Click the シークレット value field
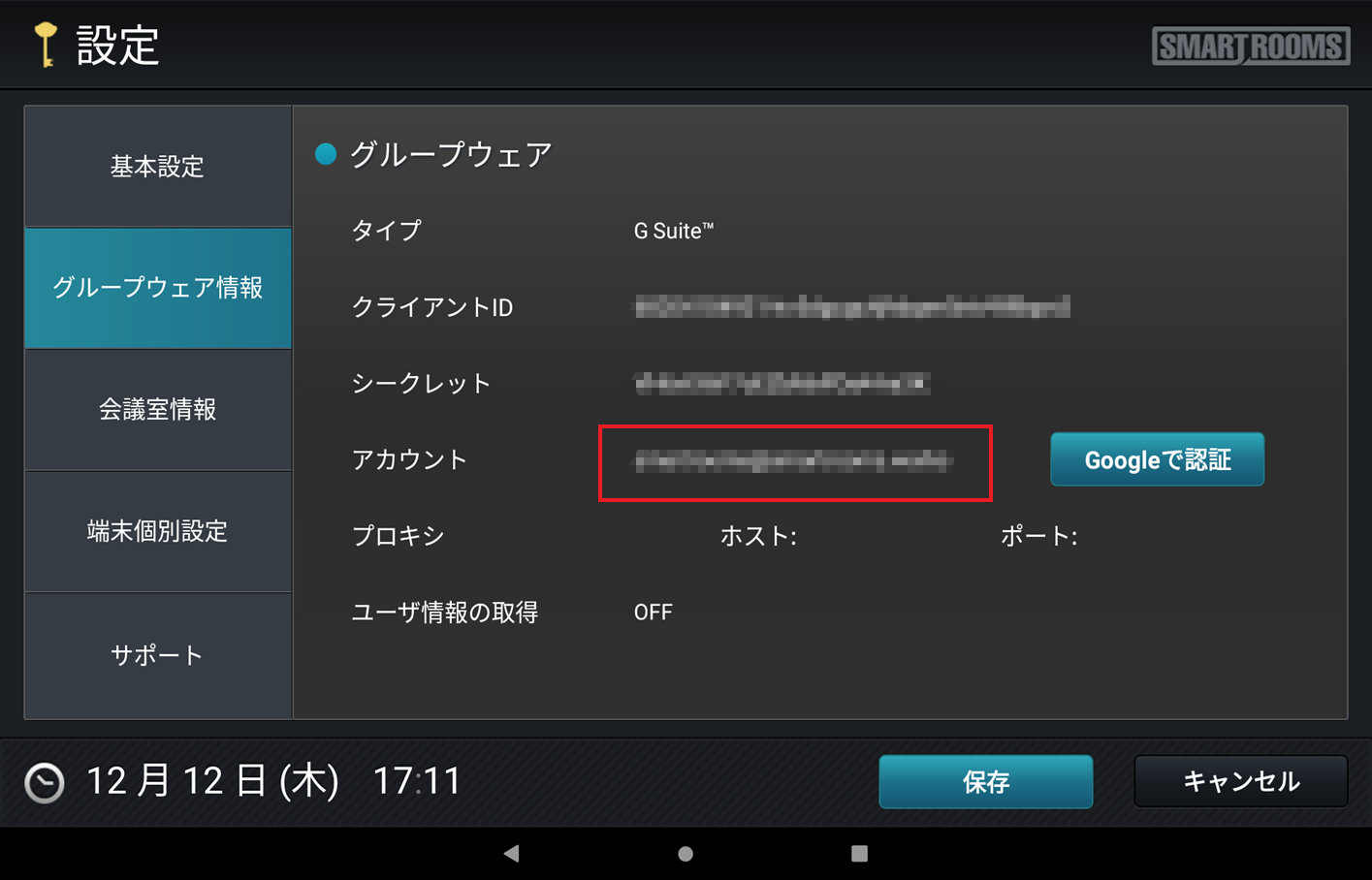Screen dimensions: 1372x880 pos(782,384)
